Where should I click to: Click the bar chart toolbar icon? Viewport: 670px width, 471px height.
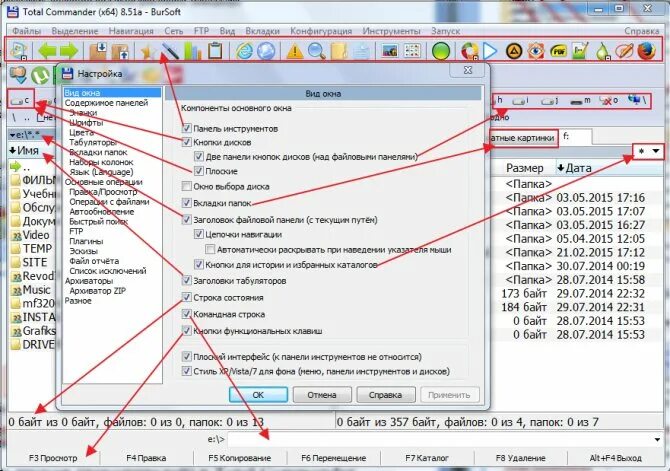pos(193,51)
